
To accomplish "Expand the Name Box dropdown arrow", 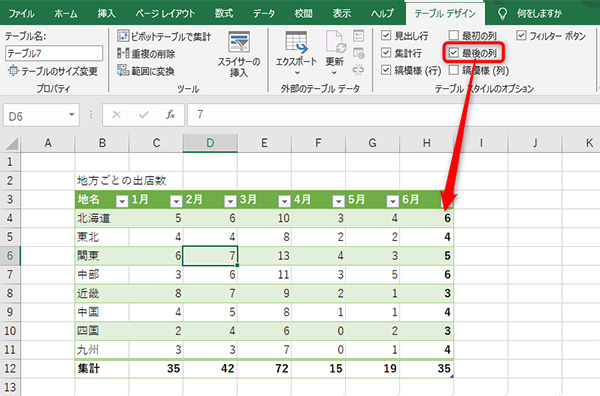I will pos(72,115).
